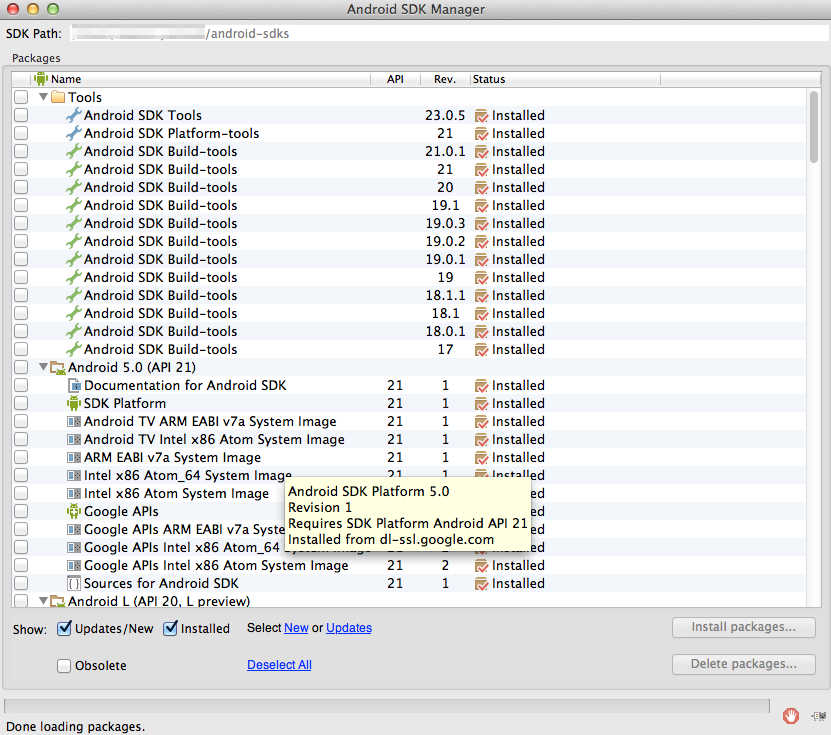Sort by the Name column header

tap(200, 79)
